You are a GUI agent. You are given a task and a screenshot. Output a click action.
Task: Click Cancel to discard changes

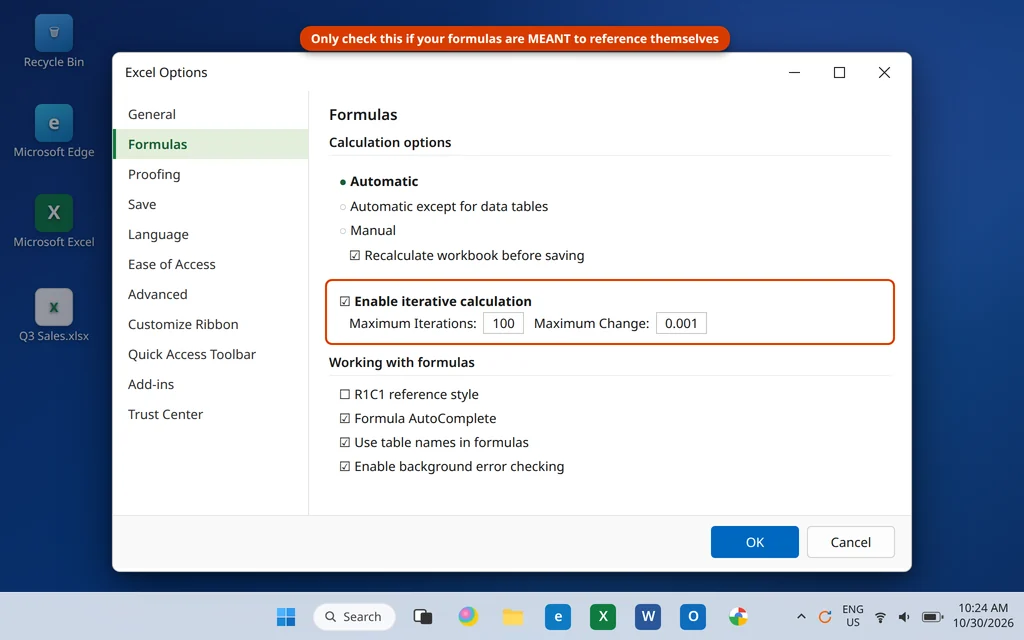pos(850,542)
